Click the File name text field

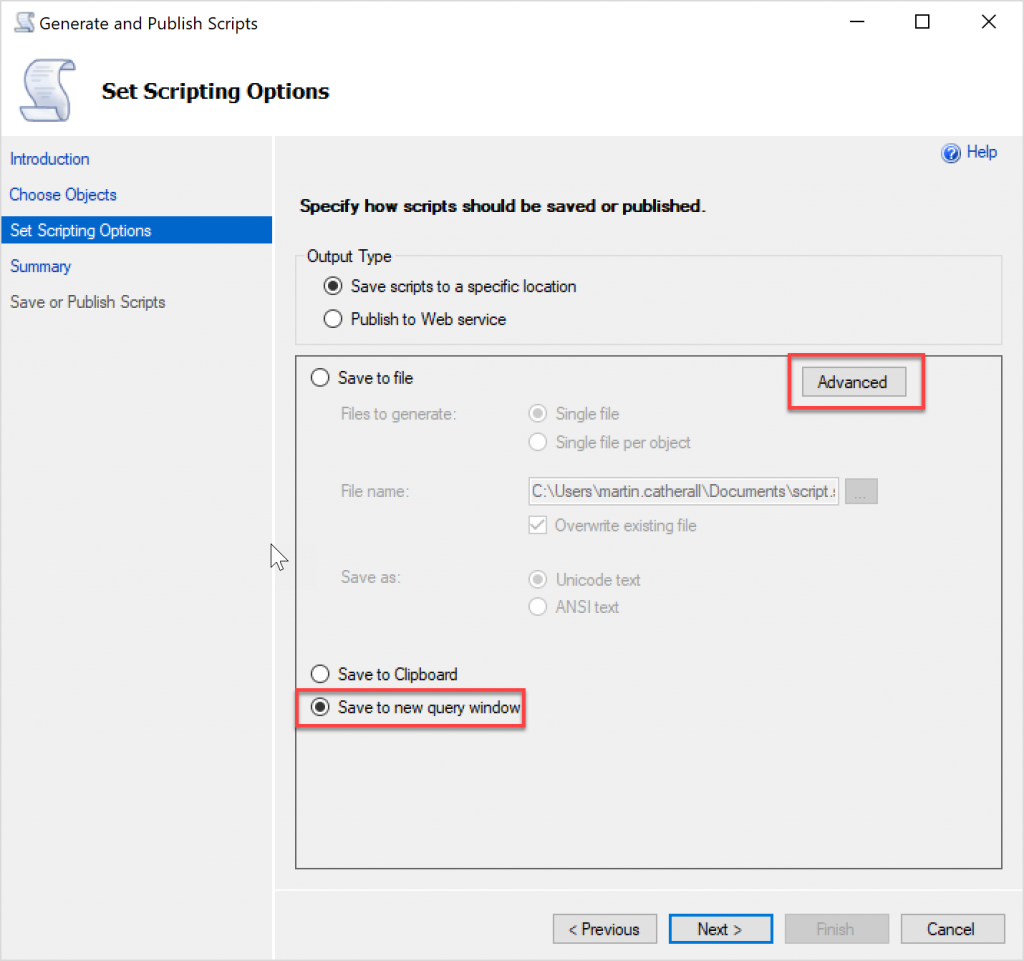pyautogui.click(x=684, y=492)
